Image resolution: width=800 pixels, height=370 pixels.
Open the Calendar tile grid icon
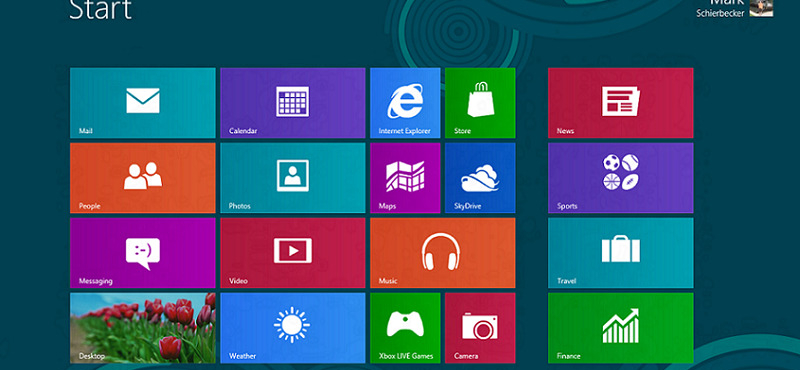(x=292, y=101)
